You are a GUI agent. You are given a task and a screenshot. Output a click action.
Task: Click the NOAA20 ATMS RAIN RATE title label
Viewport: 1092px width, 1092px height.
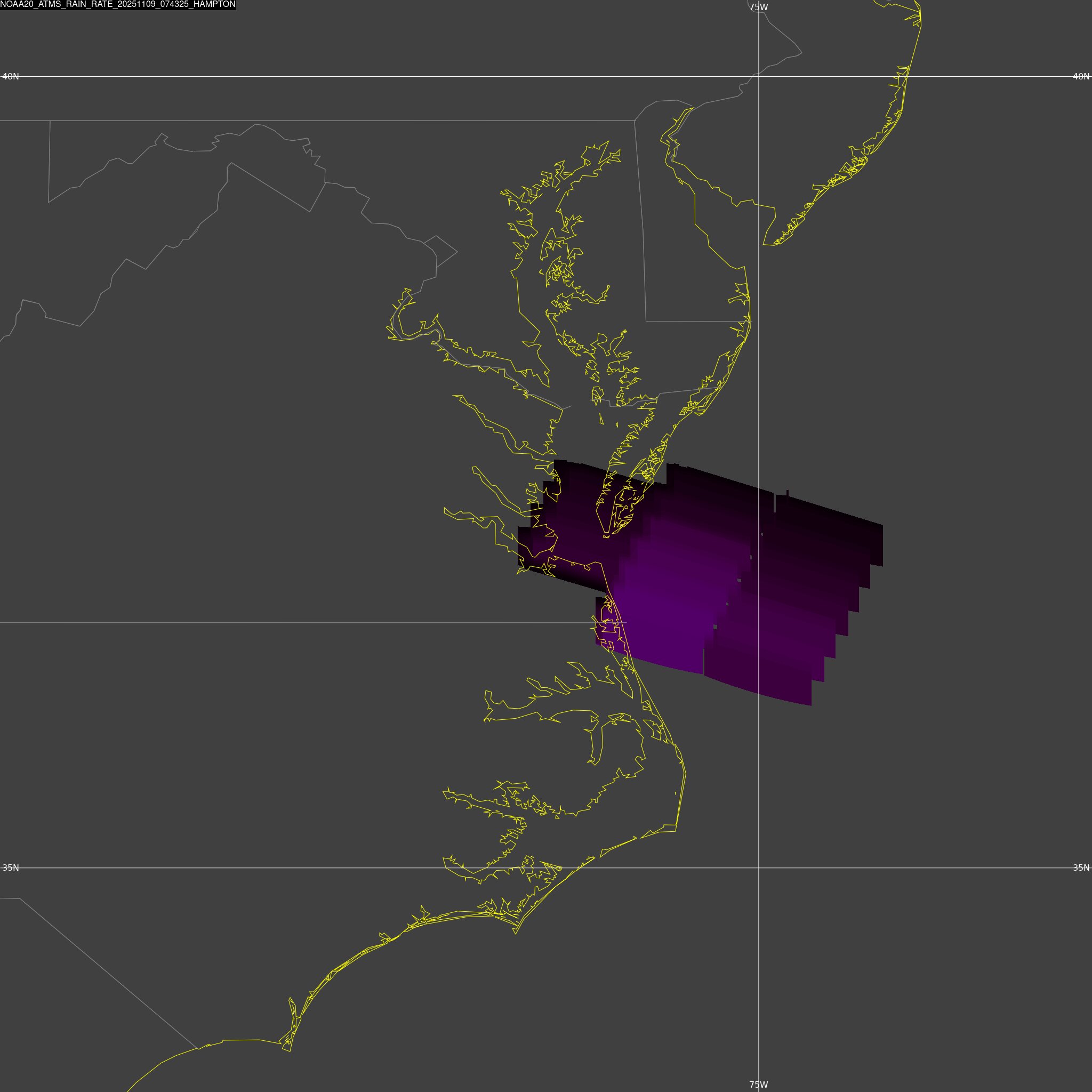(117, 4)
